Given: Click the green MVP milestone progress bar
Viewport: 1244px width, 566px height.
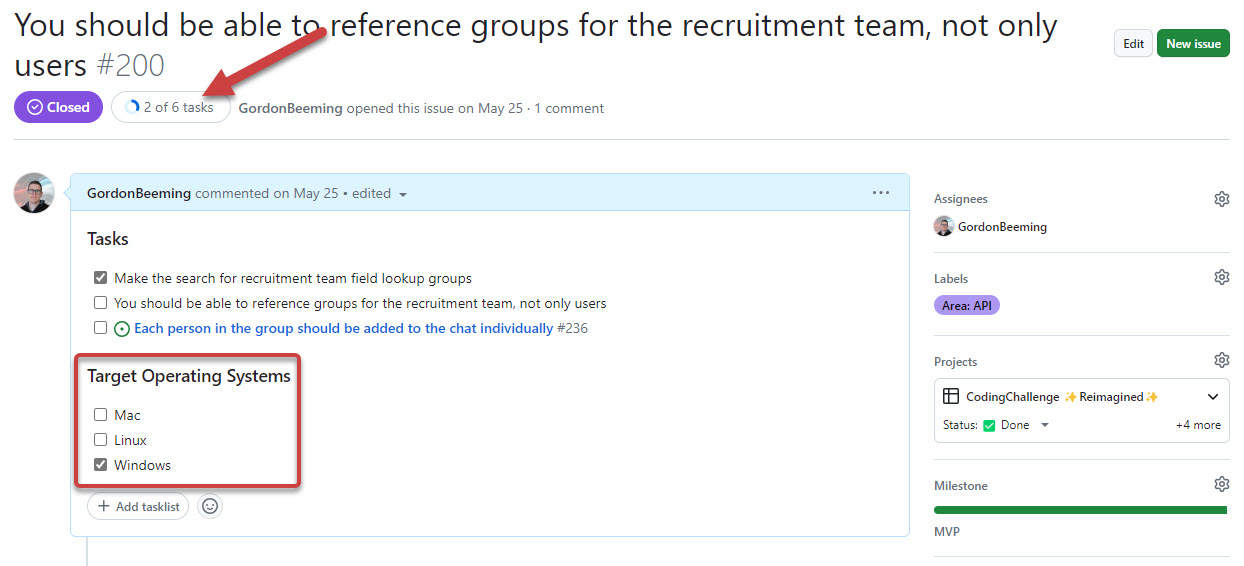Looking at the screenshot, I should tap(1080, 510).
